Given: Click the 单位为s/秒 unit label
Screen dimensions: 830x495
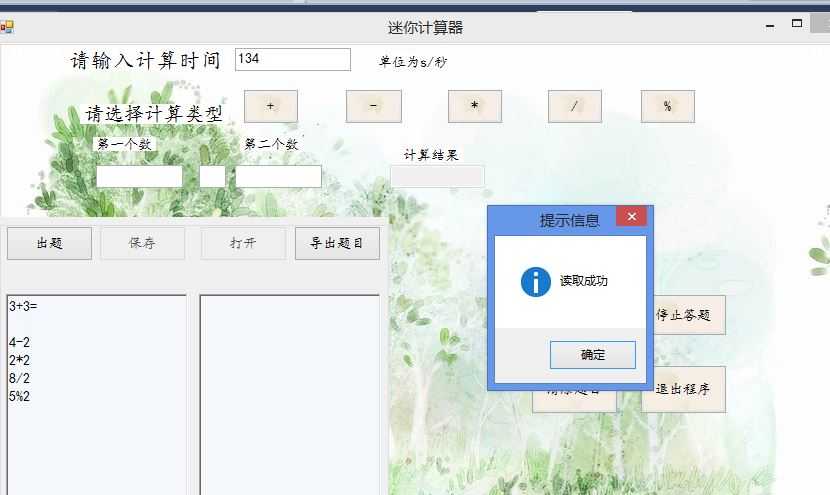Looking at the screenshot, I should point(413,62).
